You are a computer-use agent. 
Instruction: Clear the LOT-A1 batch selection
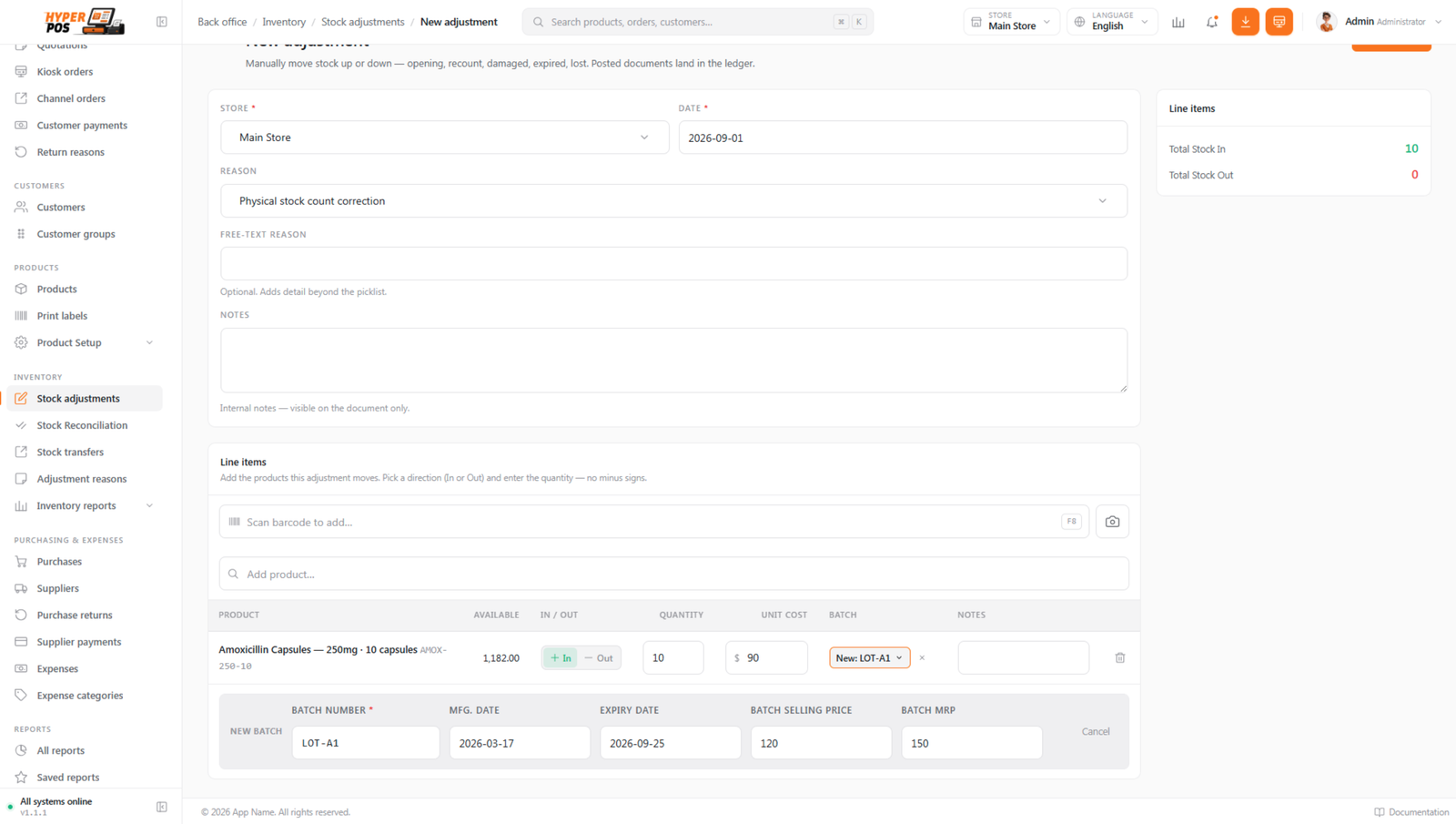tap(922, 657)
